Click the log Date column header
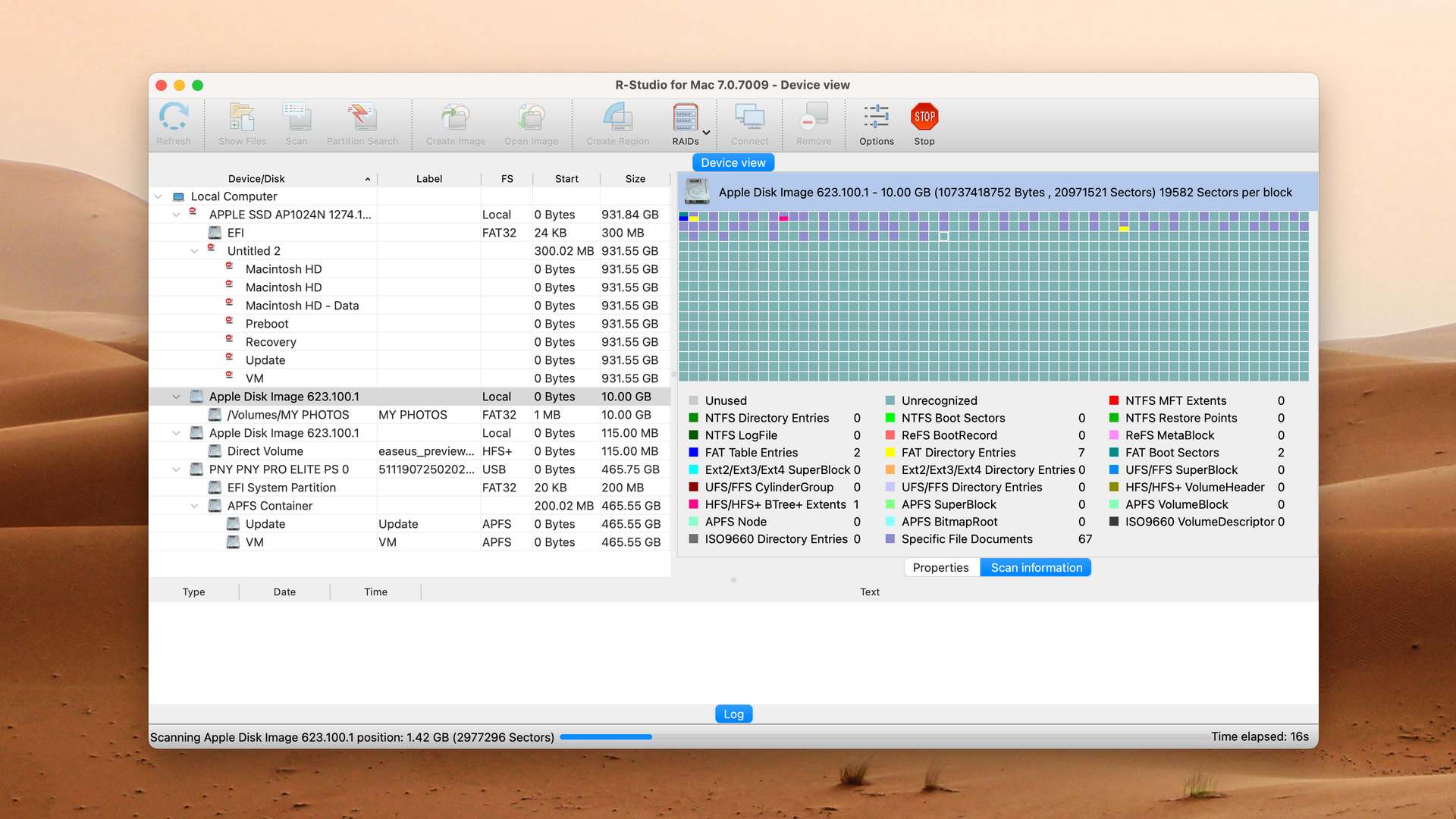 [x=284, y=592]
